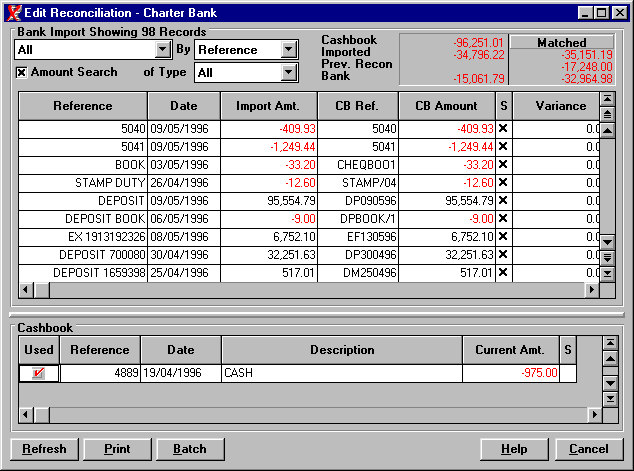Select the CASH description cell in Cashbook
The height and width of the screenshot is (471, 634).
(342, 373)
